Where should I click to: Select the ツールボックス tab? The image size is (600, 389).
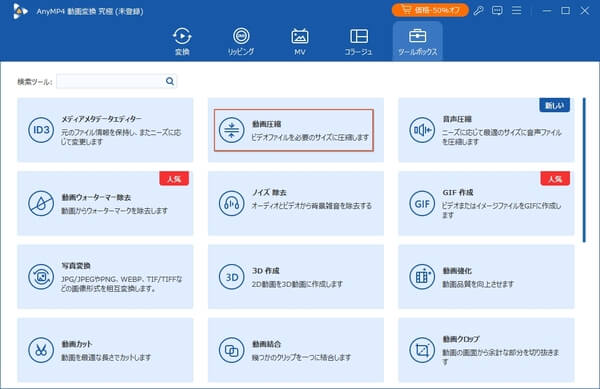pos(417,41)
